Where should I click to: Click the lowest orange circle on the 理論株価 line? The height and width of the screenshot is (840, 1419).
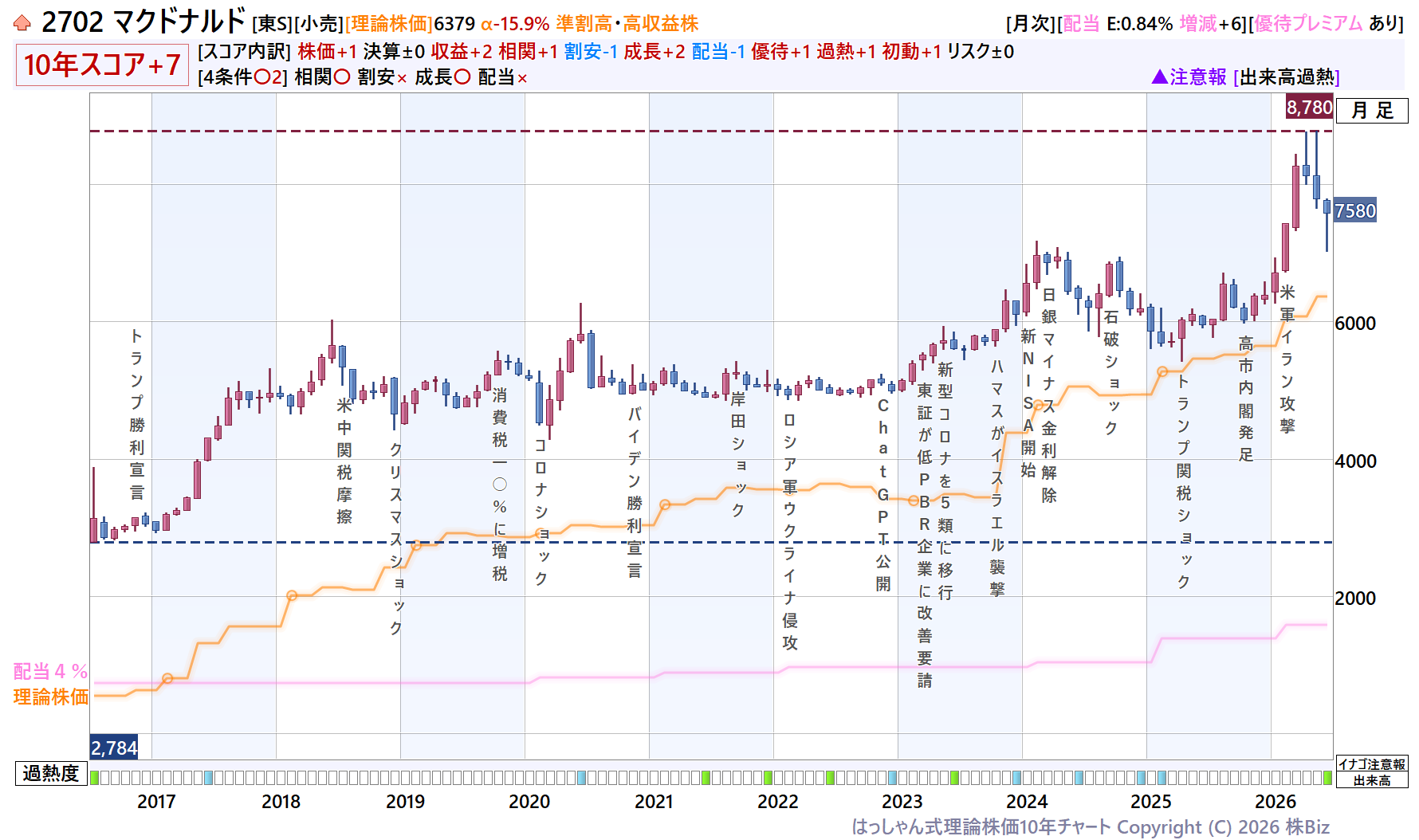click(167, 678)
